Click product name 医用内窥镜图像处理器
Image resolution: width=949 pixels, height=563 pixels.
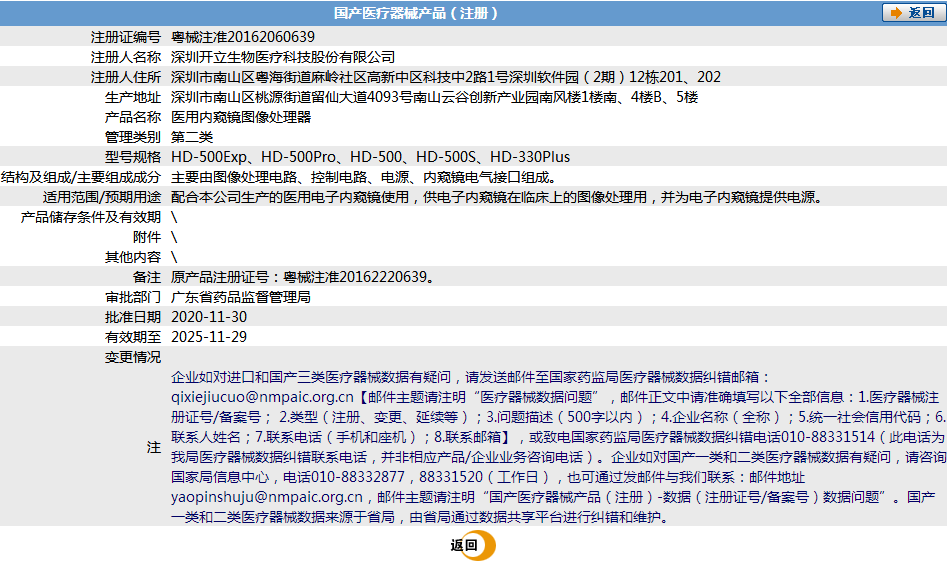point(241,117)
